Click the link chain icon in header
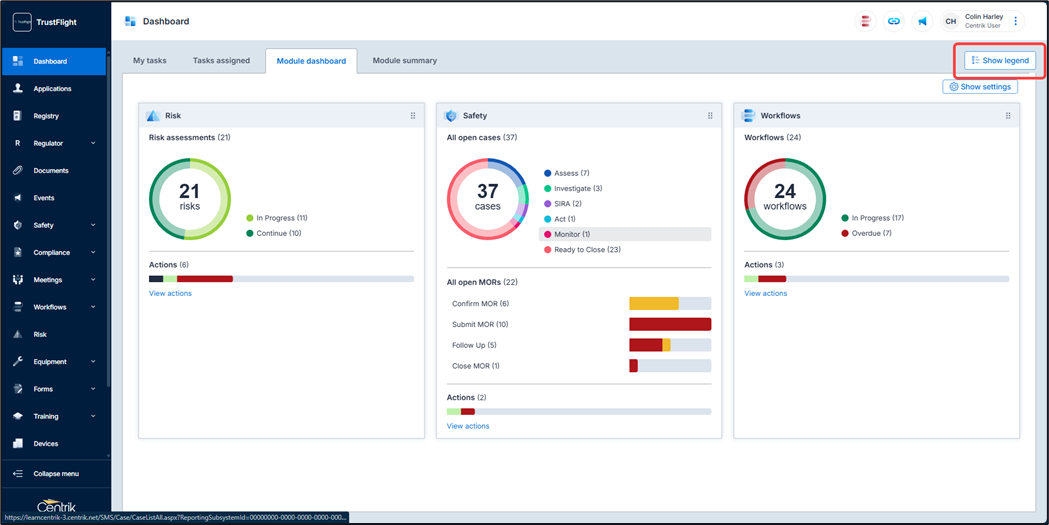This screenshot has height=525, width=1049. point(894,21)
